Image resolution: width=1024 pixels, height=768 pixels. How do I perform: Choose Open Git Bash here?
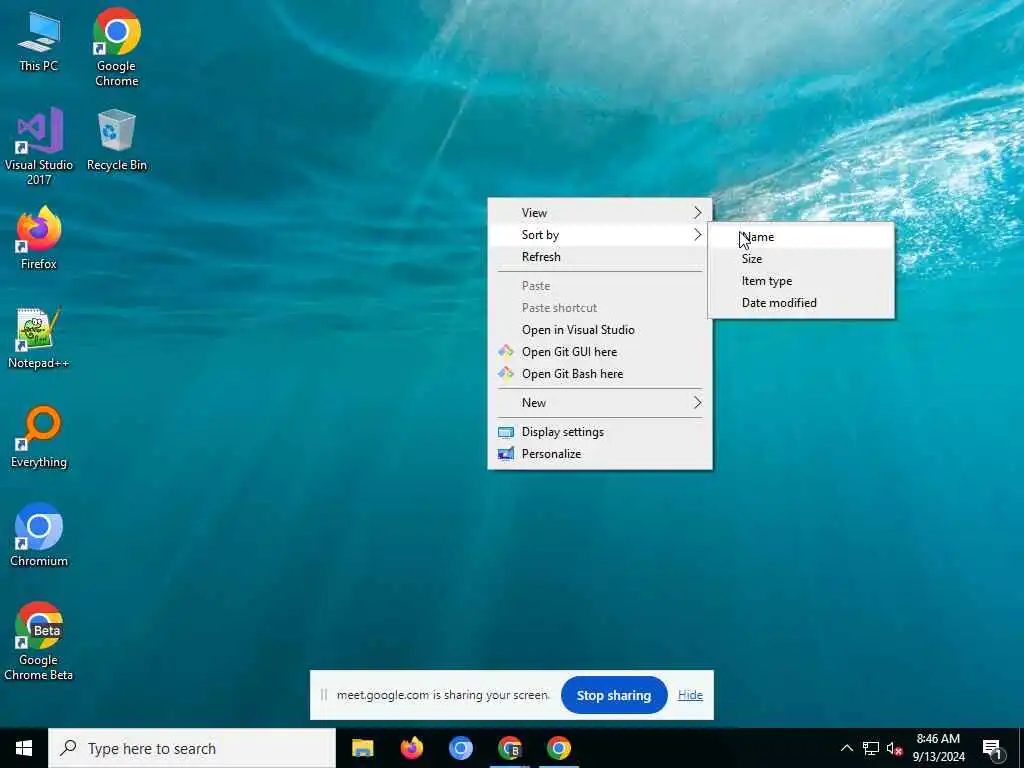coord(600,374)
